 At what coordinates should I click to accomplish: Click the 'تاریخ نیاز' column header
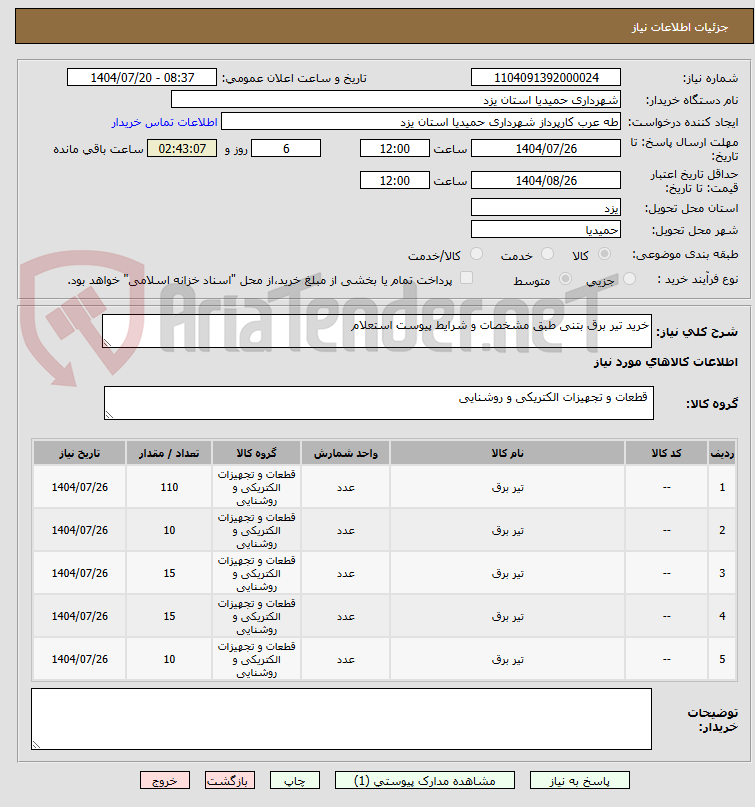pos(79,453)
